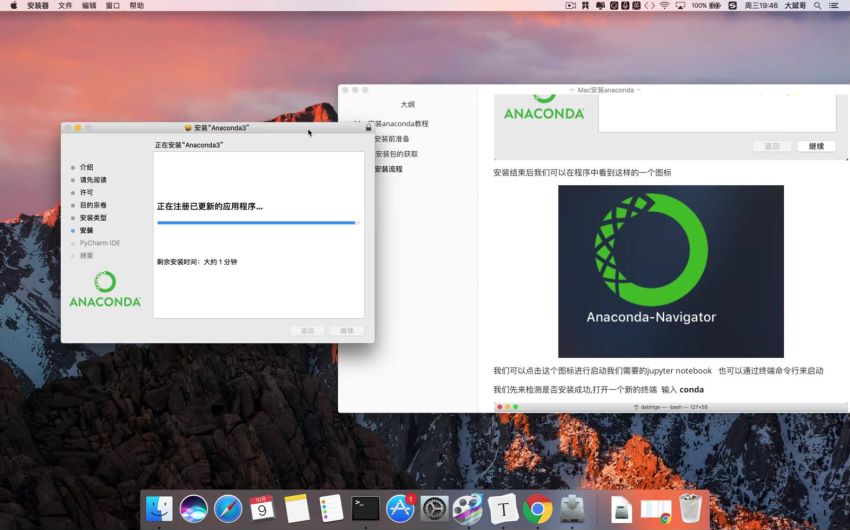
Task: Click the 正在注册已更新的应用程序 status text
Action: 210,206
